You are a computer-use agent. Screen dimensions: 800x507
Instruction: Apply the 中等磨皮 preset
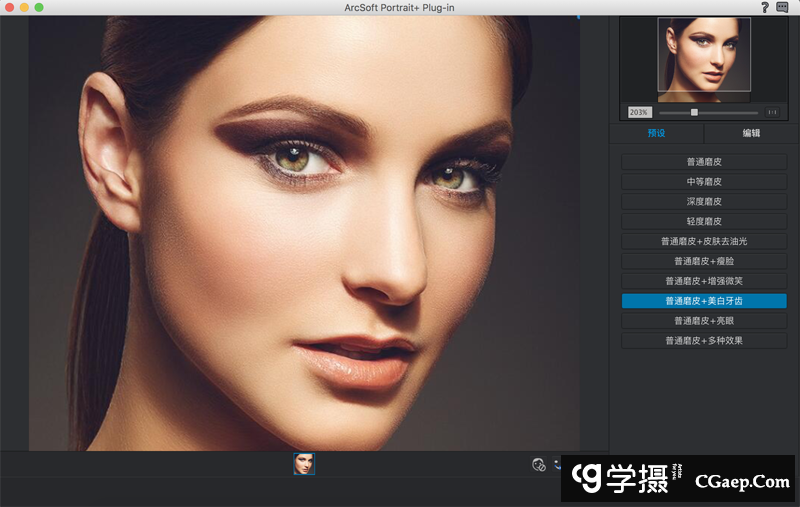[x=704, y=181]
